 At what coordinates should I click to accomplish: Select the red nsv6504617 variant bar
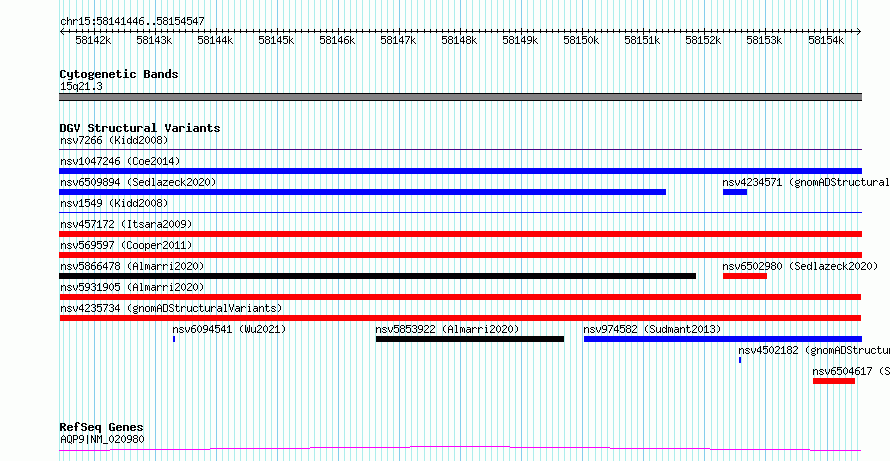tap(834, 381)
